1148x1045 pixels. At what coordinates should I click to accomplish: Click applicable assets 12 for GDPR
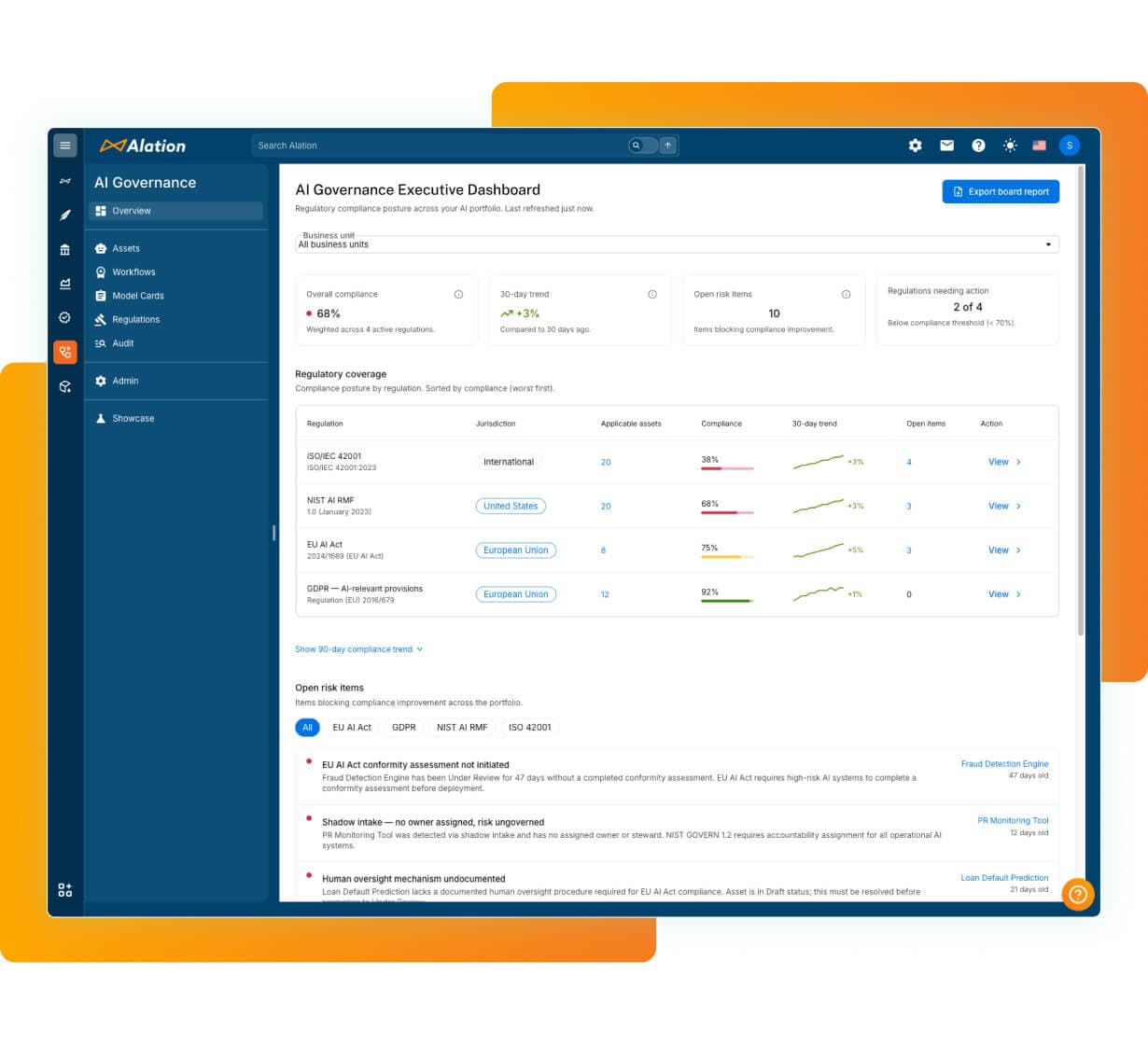[x=605, y=594]
